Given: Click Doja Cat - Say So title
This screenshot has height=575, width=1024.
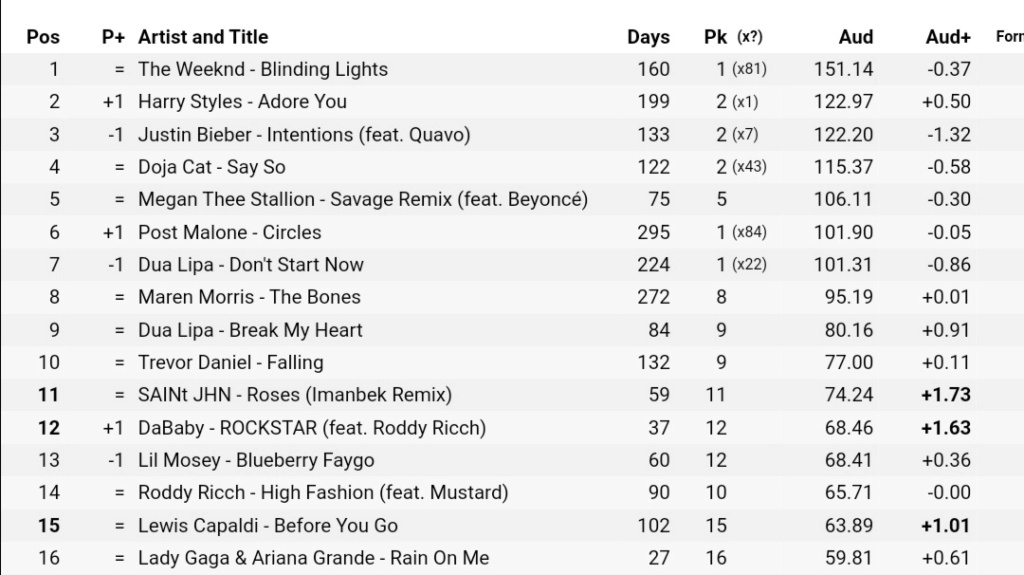Looking at the screenshot, I should (212, 167).
